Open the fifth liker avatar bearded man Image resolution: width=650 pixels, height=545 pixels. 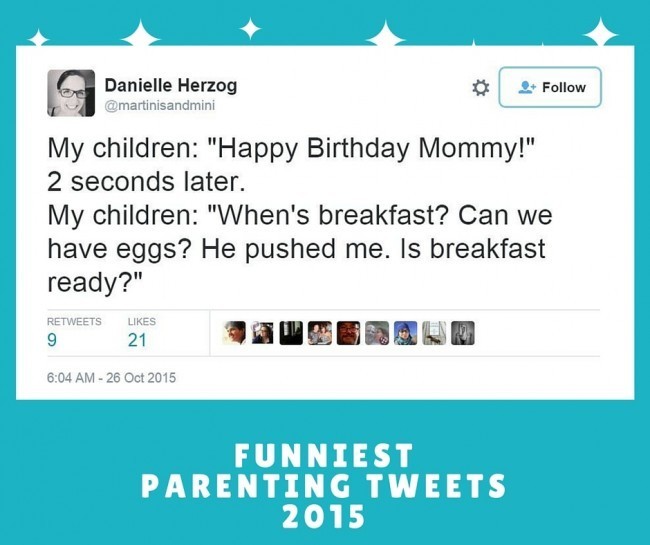tap(348, 333)
